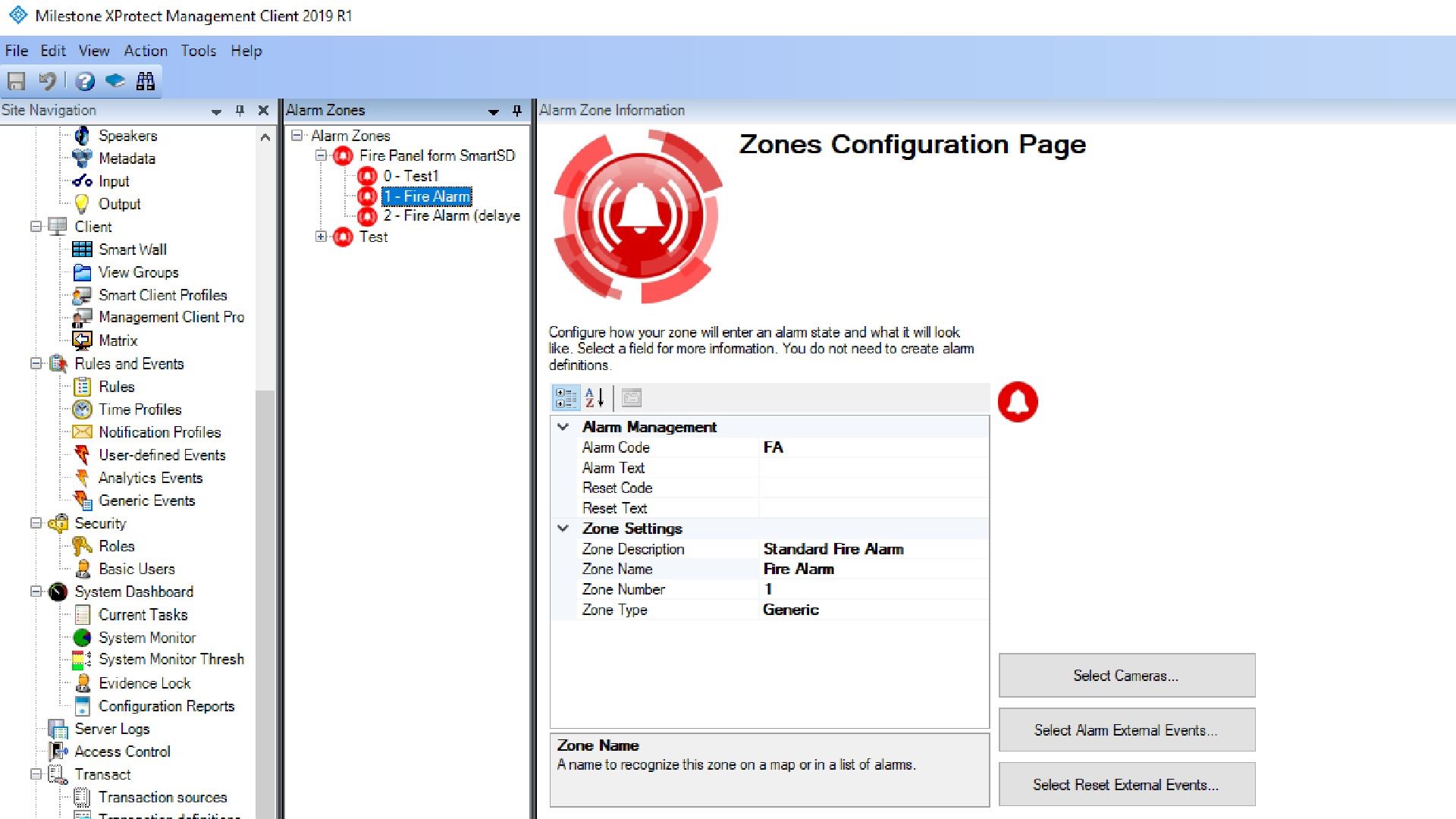Image resolution: width=1456 pixels, height=819 pixels.
Task: Click the Select Cameras button
Action: click(x=1127, y=676)
